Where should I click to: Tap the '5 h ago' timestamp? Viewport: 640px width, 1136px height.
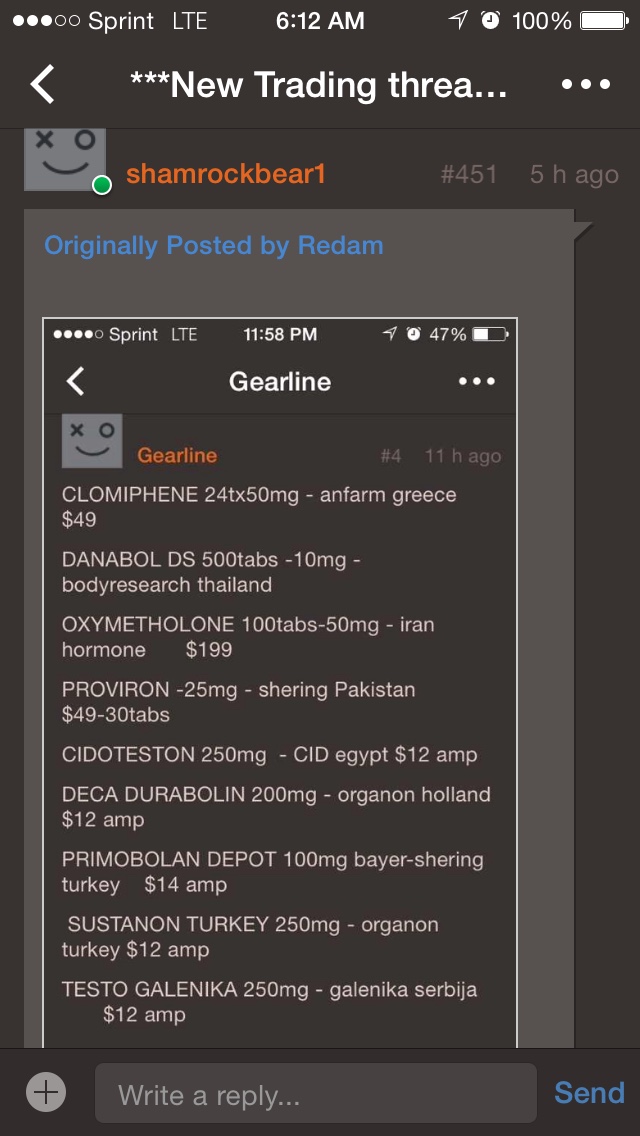point(574,175)
